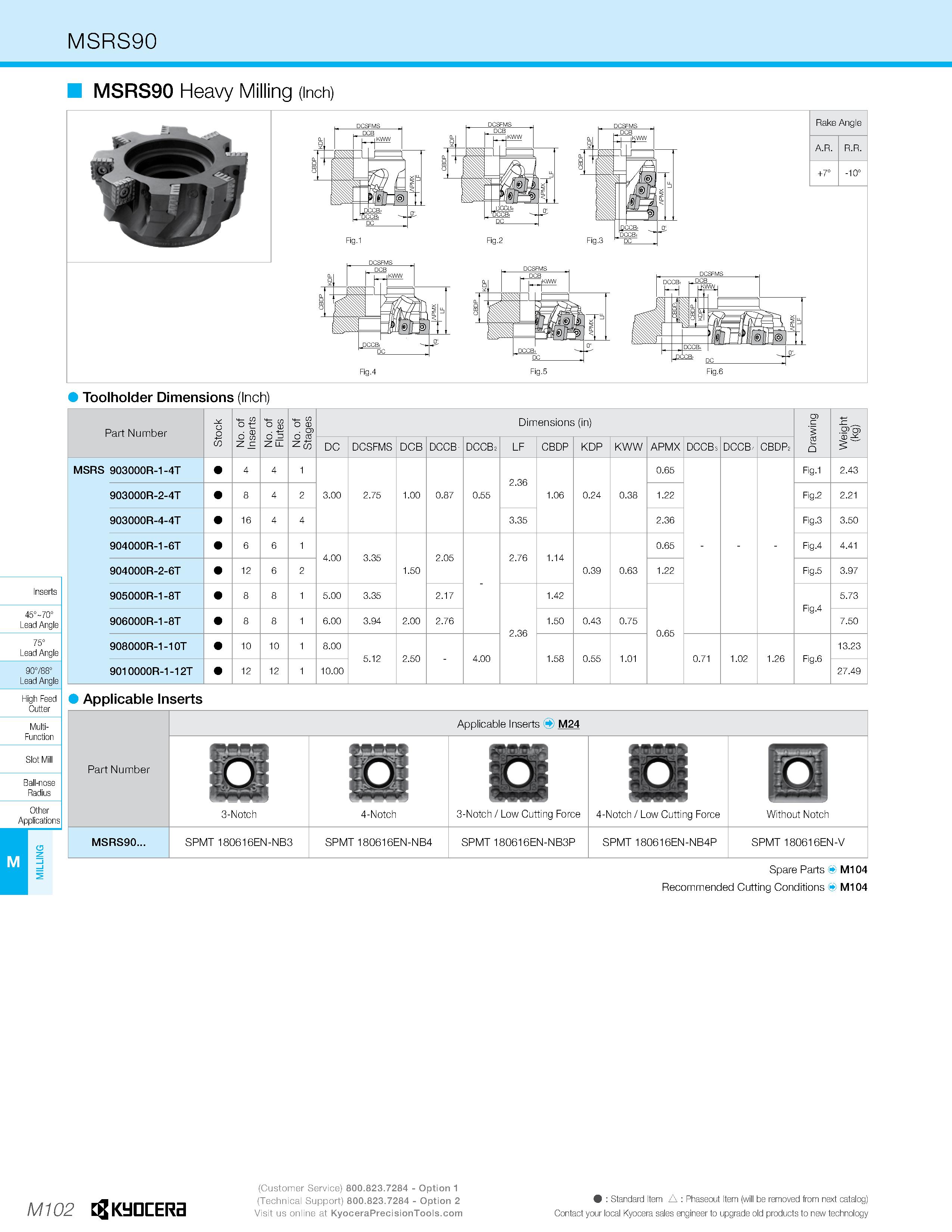This screenshot has width=952, height=1232.
Task: Click the 27.49 weight value
Action: (849, 671)
